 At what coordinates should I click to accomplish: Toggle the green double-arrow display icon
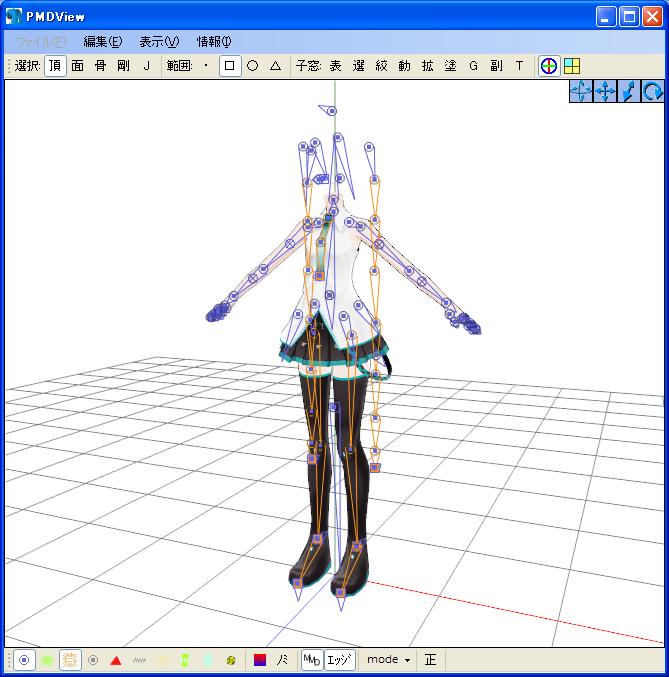(x=185, y=660)
